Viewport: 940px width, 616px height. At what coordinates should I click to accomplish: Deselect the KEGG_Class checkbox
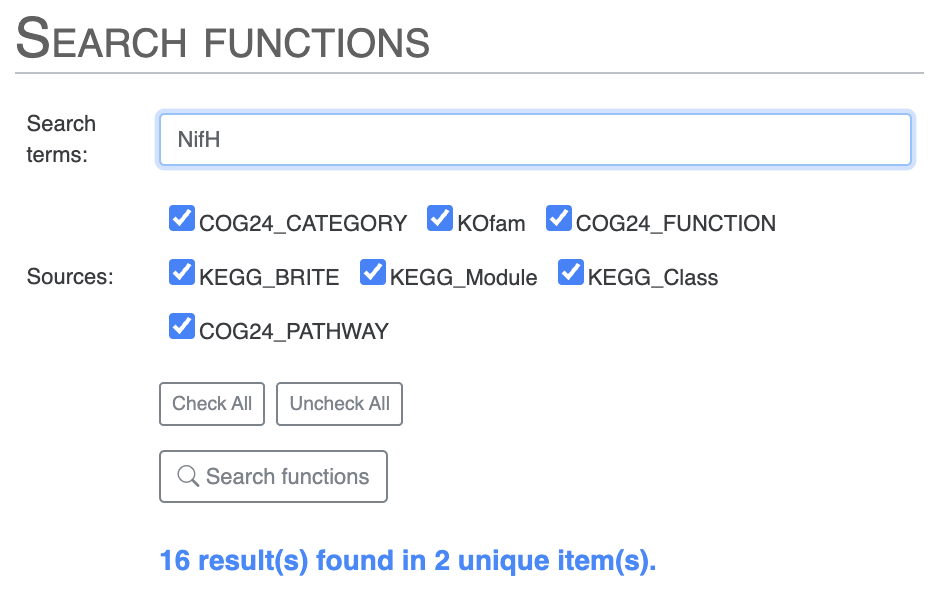(571, 273)
